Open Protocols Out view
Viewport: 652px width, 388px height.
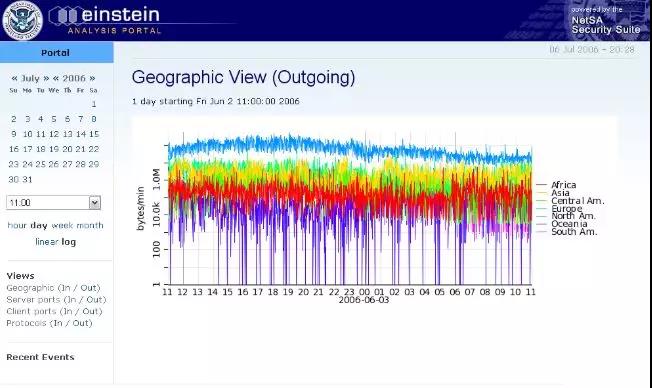coord(82,323)
